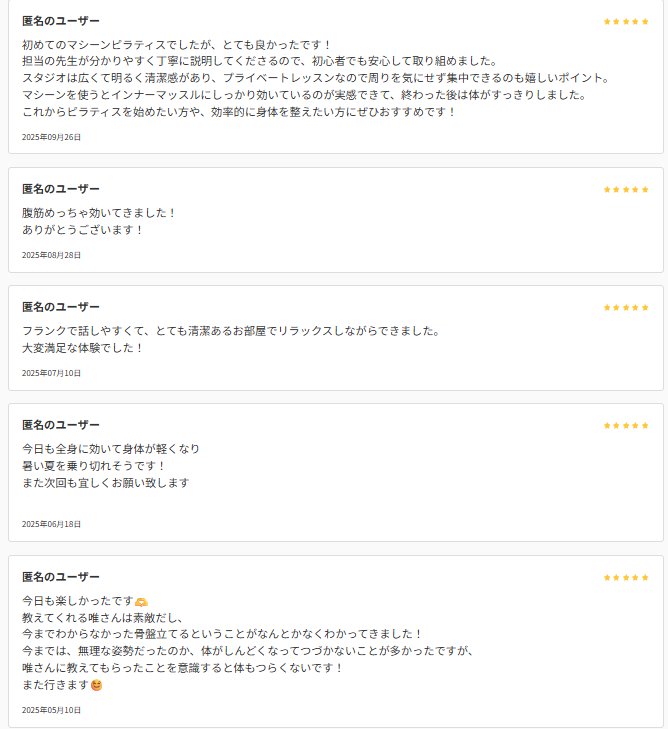Click 匿名のユーザー on the フランクで話しやすくて review
The image size is (668, 729).
coord(61,307)
